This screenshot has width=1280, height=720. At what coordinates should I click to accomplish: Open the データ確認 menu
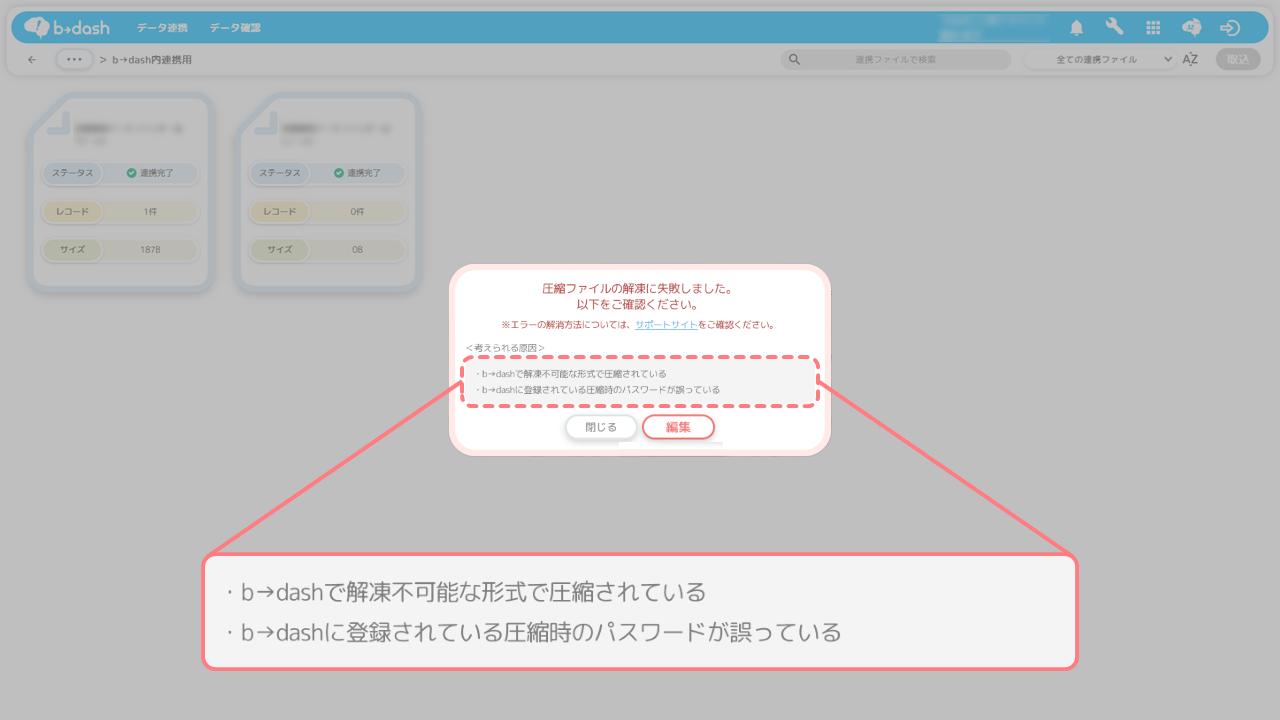click(x=235, y=28)
